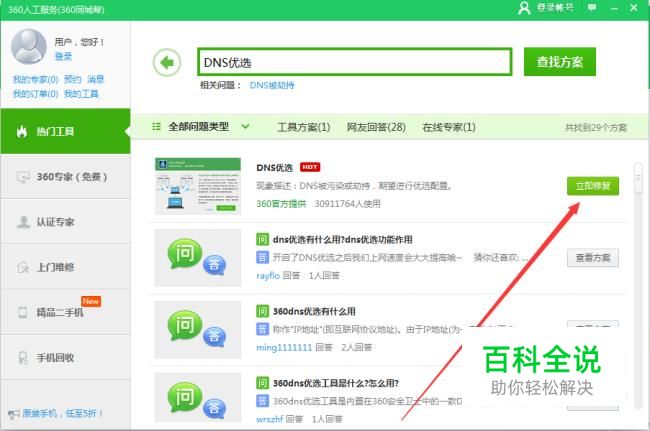The width and height of the screenshot is (650, 431).
Task: Open question title 360dns优选有什么用
Action: (x=314, y=311)
